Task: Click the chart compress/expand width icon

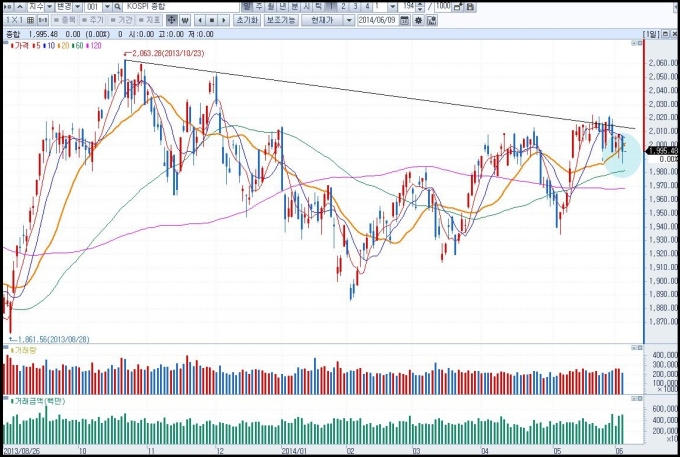Action: pyautogui.click(x=43, y=20)
